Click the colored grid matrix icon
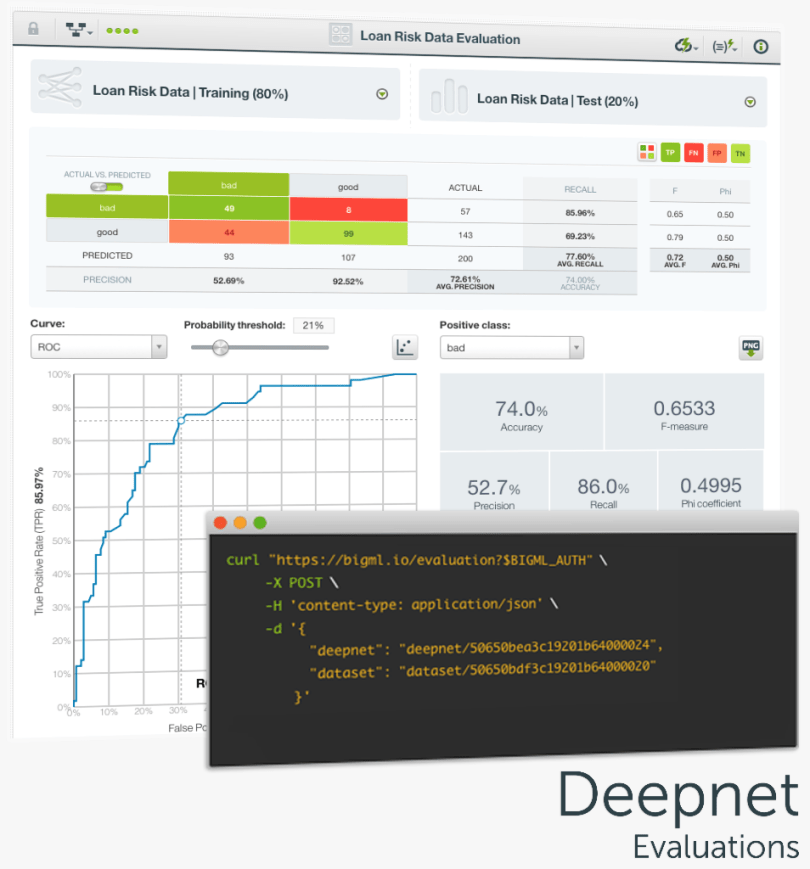Screen dimensions: 810x869 click(647, 152)
